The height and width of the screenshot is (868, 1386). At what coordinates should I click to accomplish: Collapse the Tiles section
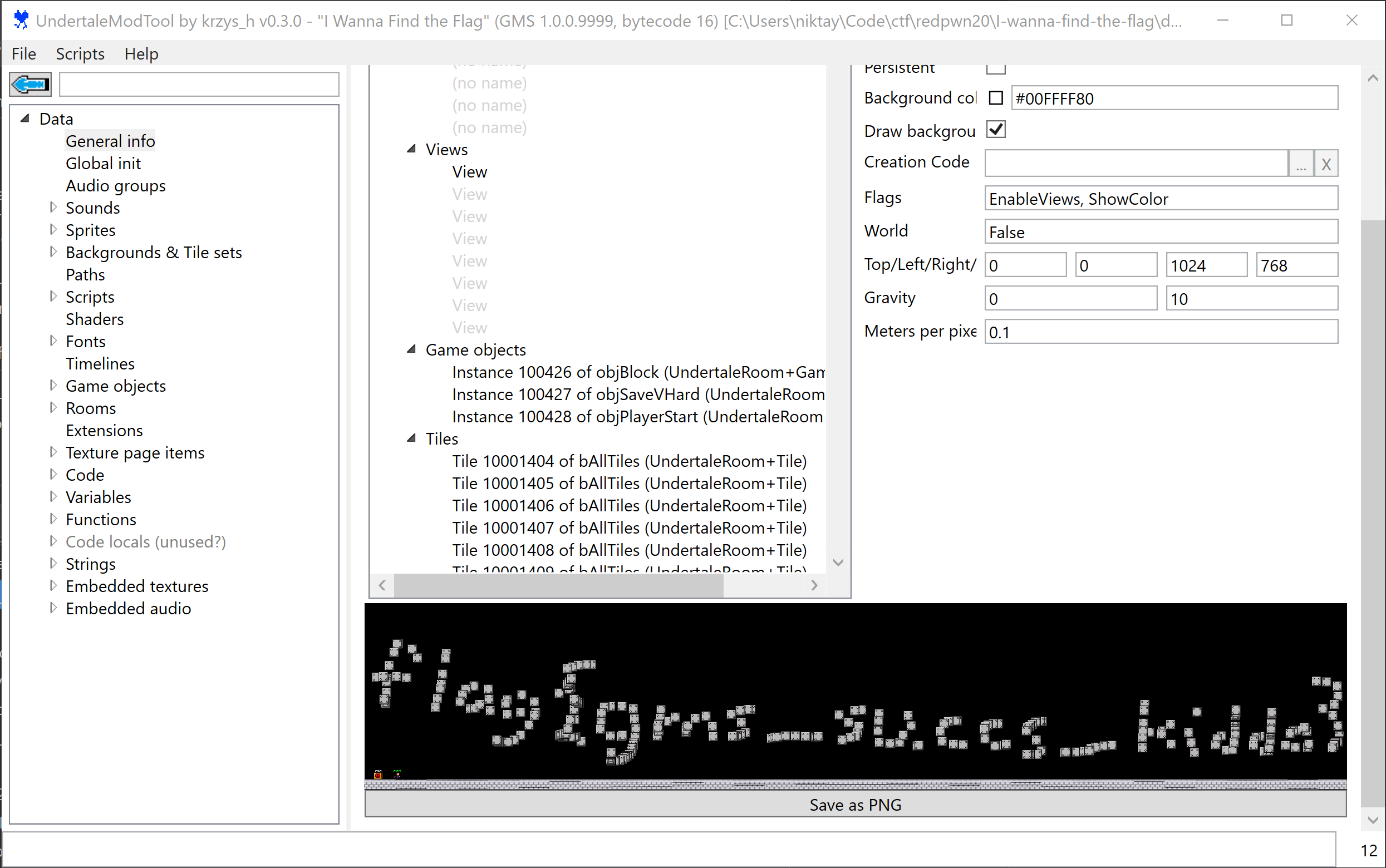click(x=411, y=438)
